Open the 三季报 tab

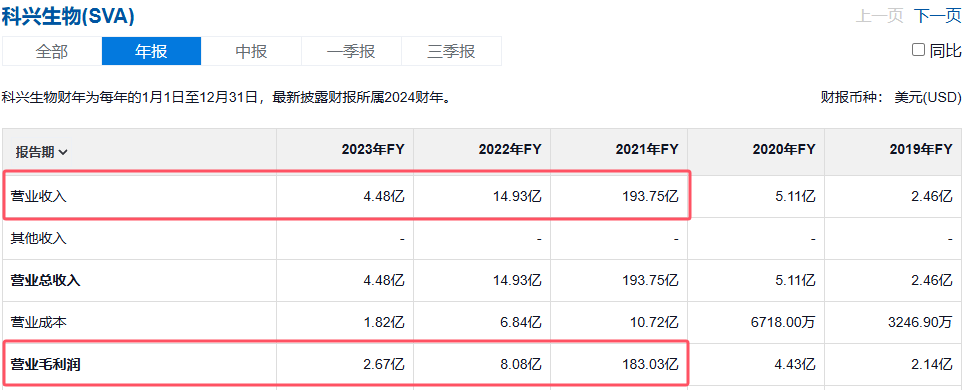pyautogui.click(x=451, y=51)
